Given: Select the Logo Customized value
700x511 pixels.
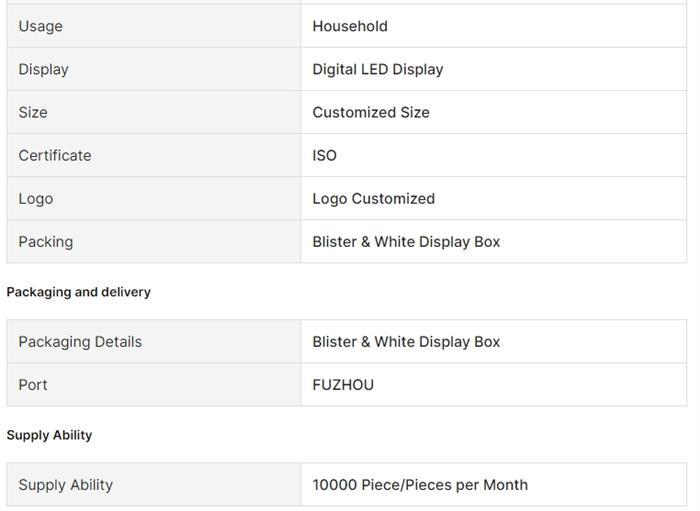Looking at the screenshot, I should click(373, 198).
